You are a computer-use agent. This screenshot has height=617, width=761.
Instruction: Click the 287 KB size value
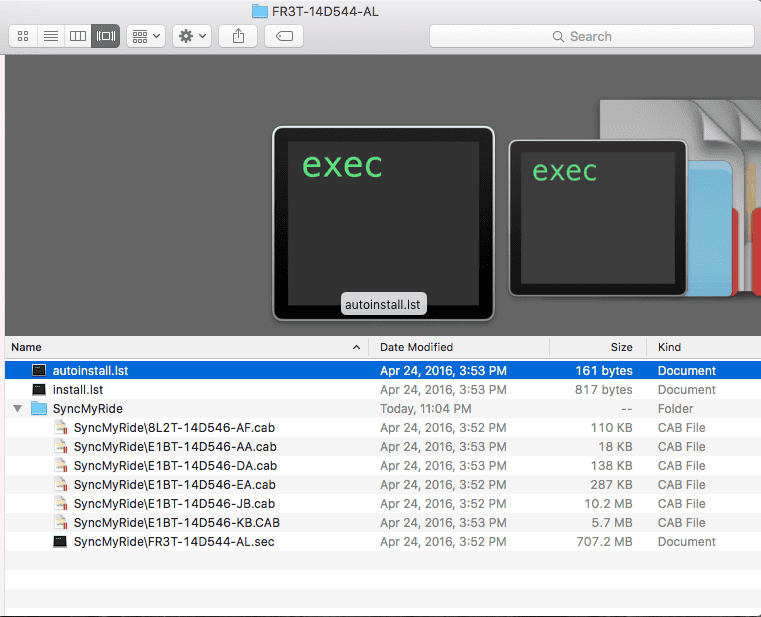[x=612, y=484]
